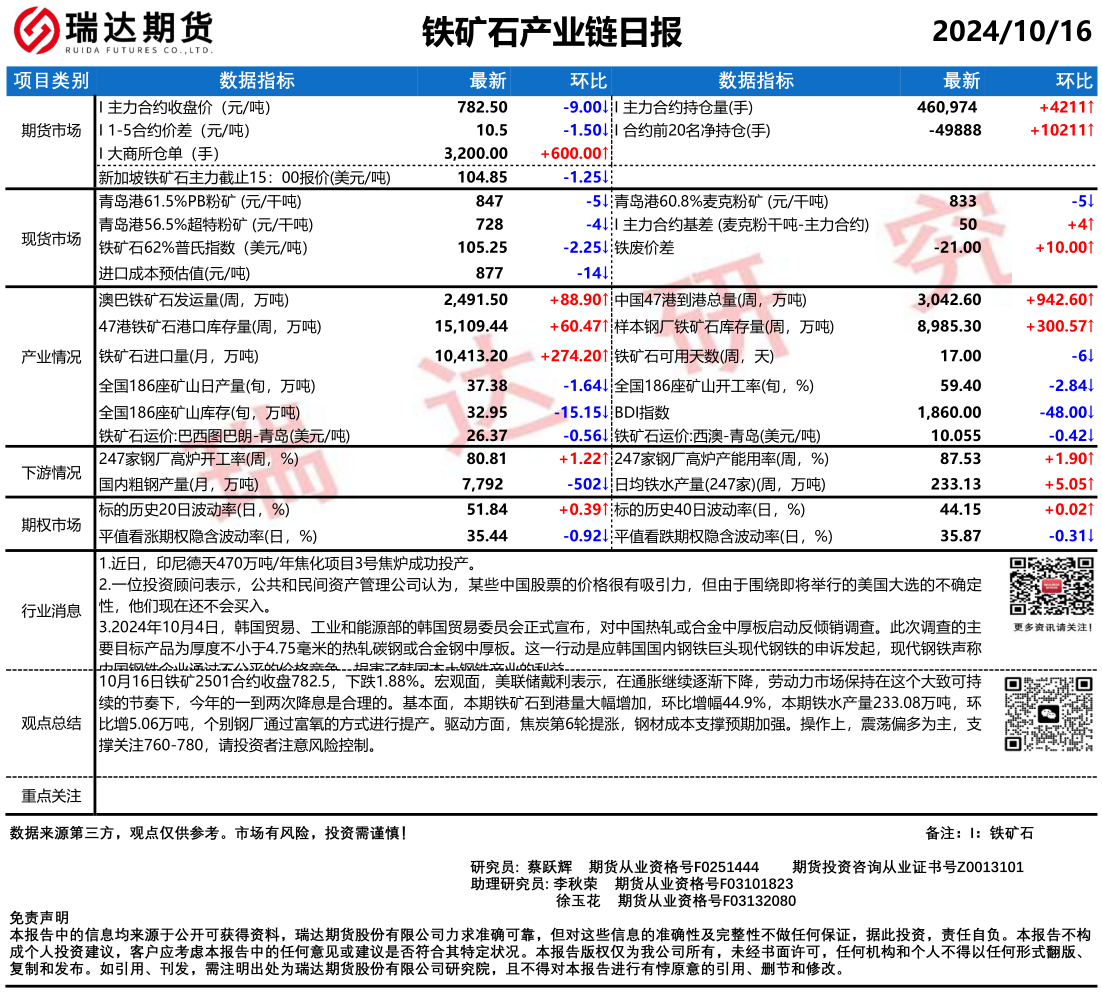Select the 期货市场 category cell
1102x992 pixels.
coord(52,130)
